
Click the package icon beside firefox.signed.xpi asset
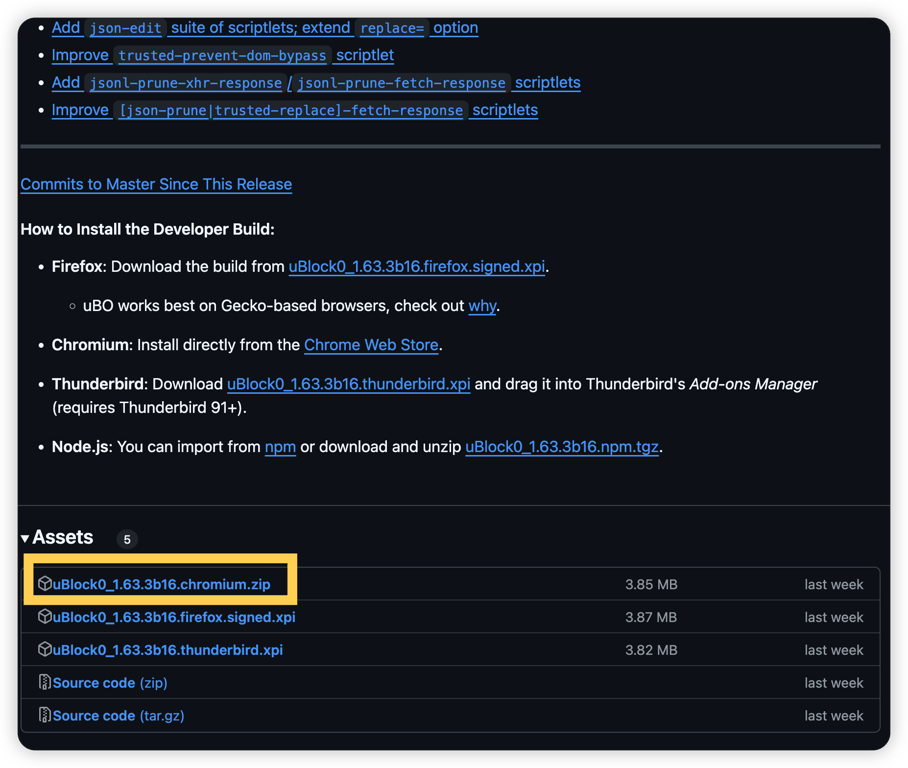point(45,616)
